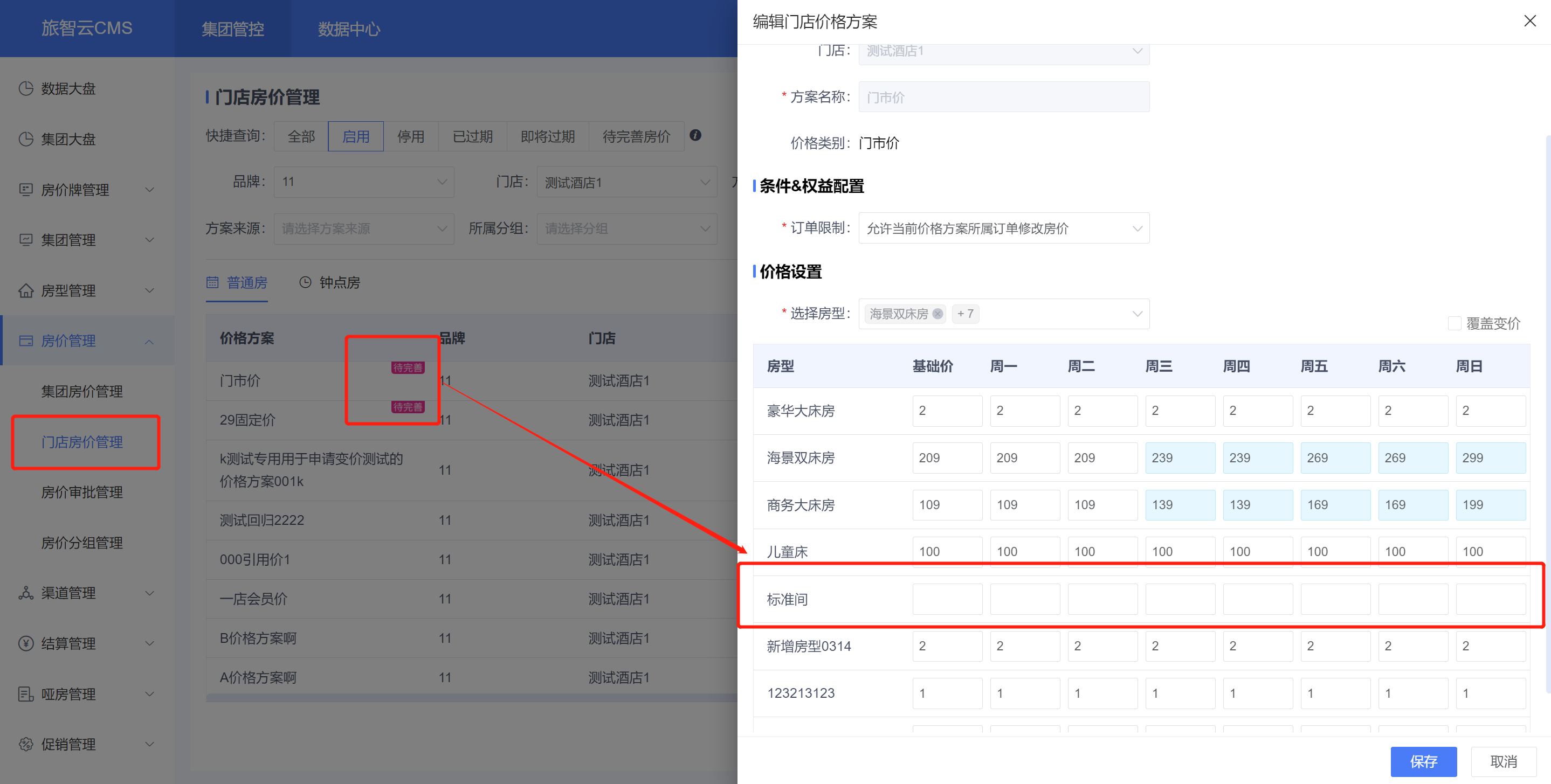Click 商务大床房 周日 price 199 input
Image resolution: width=1551 pixels, height=784 pixels.
point(1491,505)
